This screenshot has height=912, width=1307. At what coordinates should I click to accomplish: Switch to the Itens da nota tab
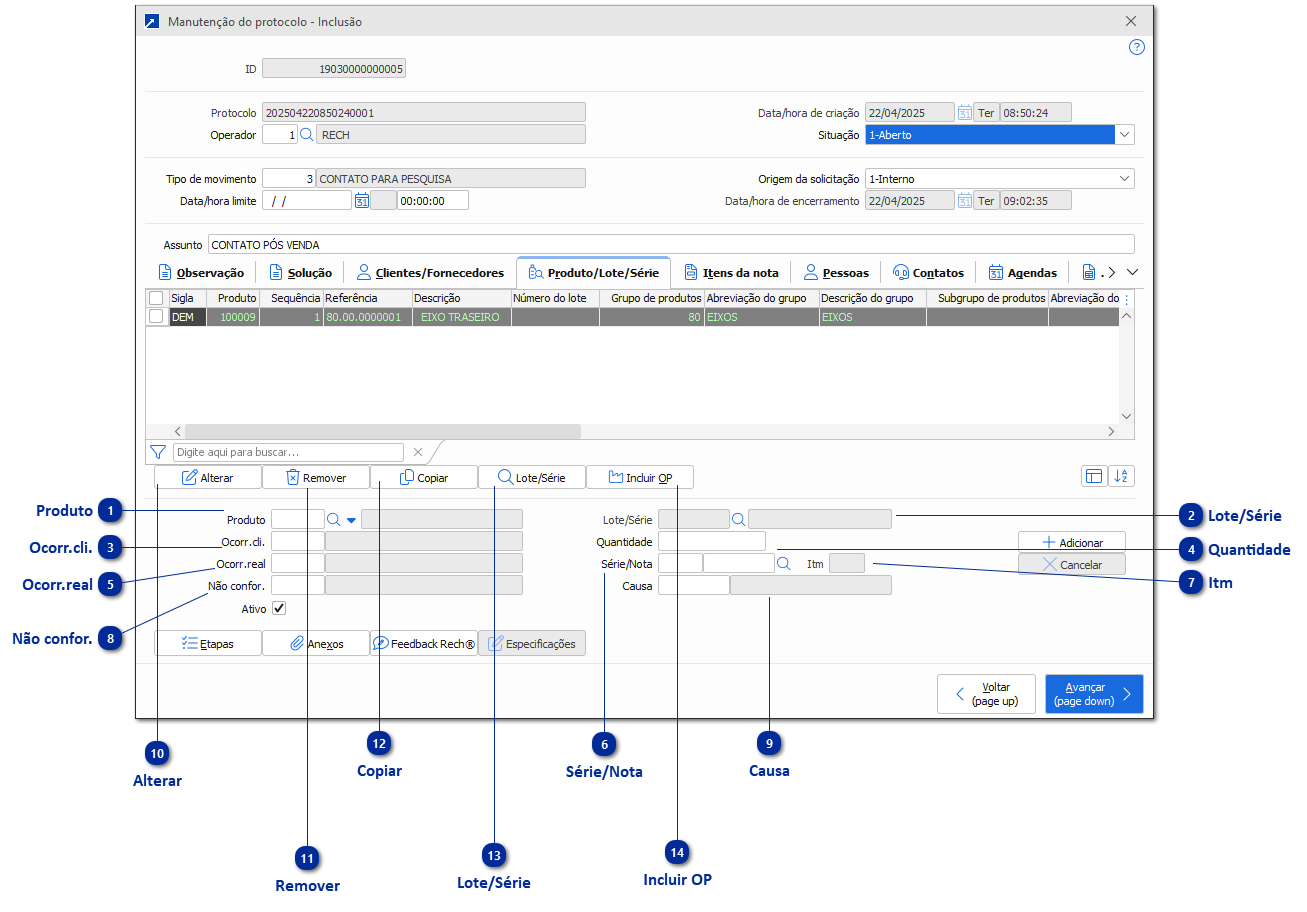(x=731, y=273)
